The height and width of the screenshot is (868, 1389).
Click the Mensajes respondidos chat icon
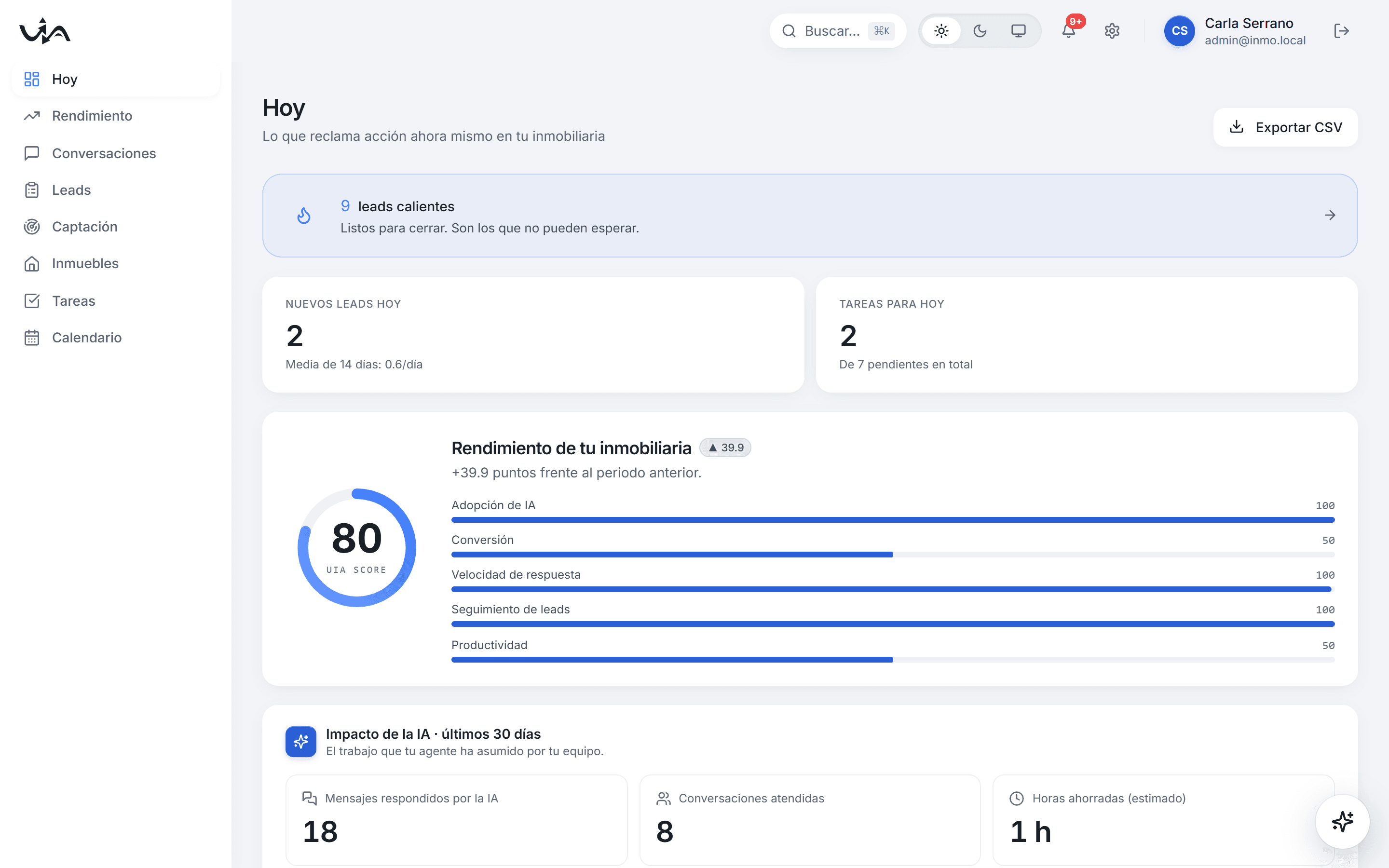(309, 799)
